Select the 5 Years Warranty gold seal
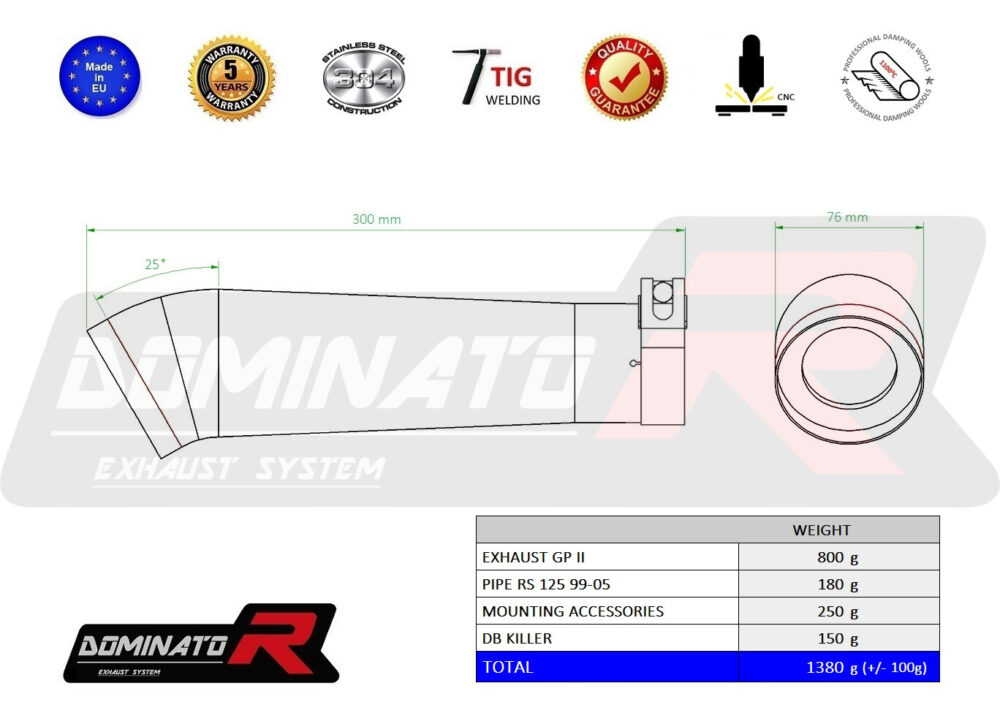Image resolution: width=1000 pixels, height=724 pixels. (232, 77)
